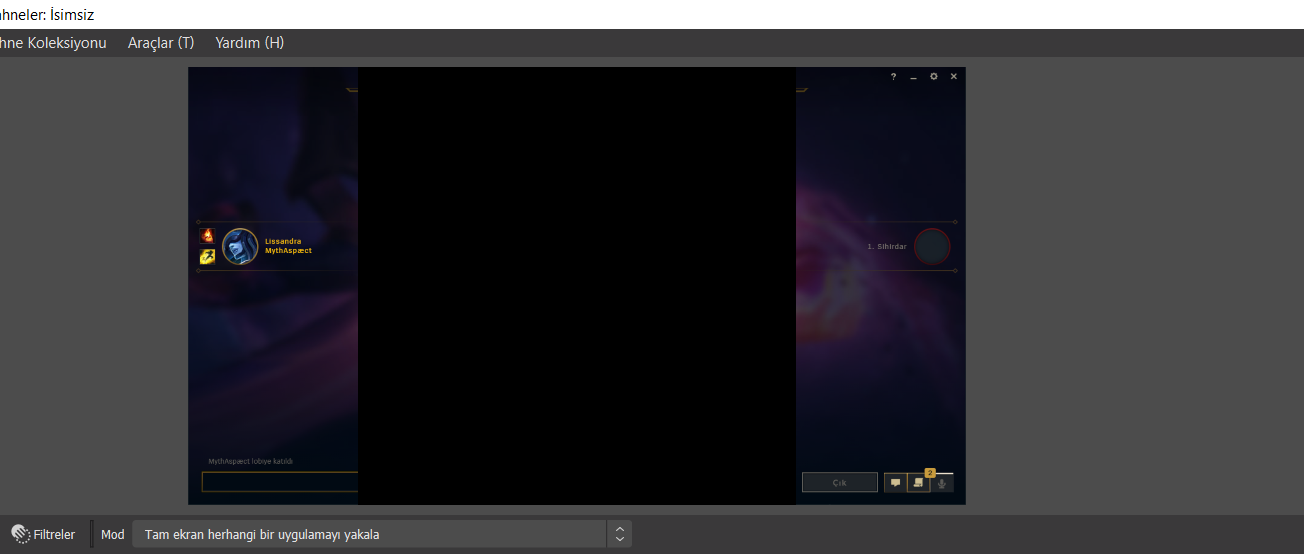
Task: Select the Flash summoner spell icon
Action: (x=207, y=256)
